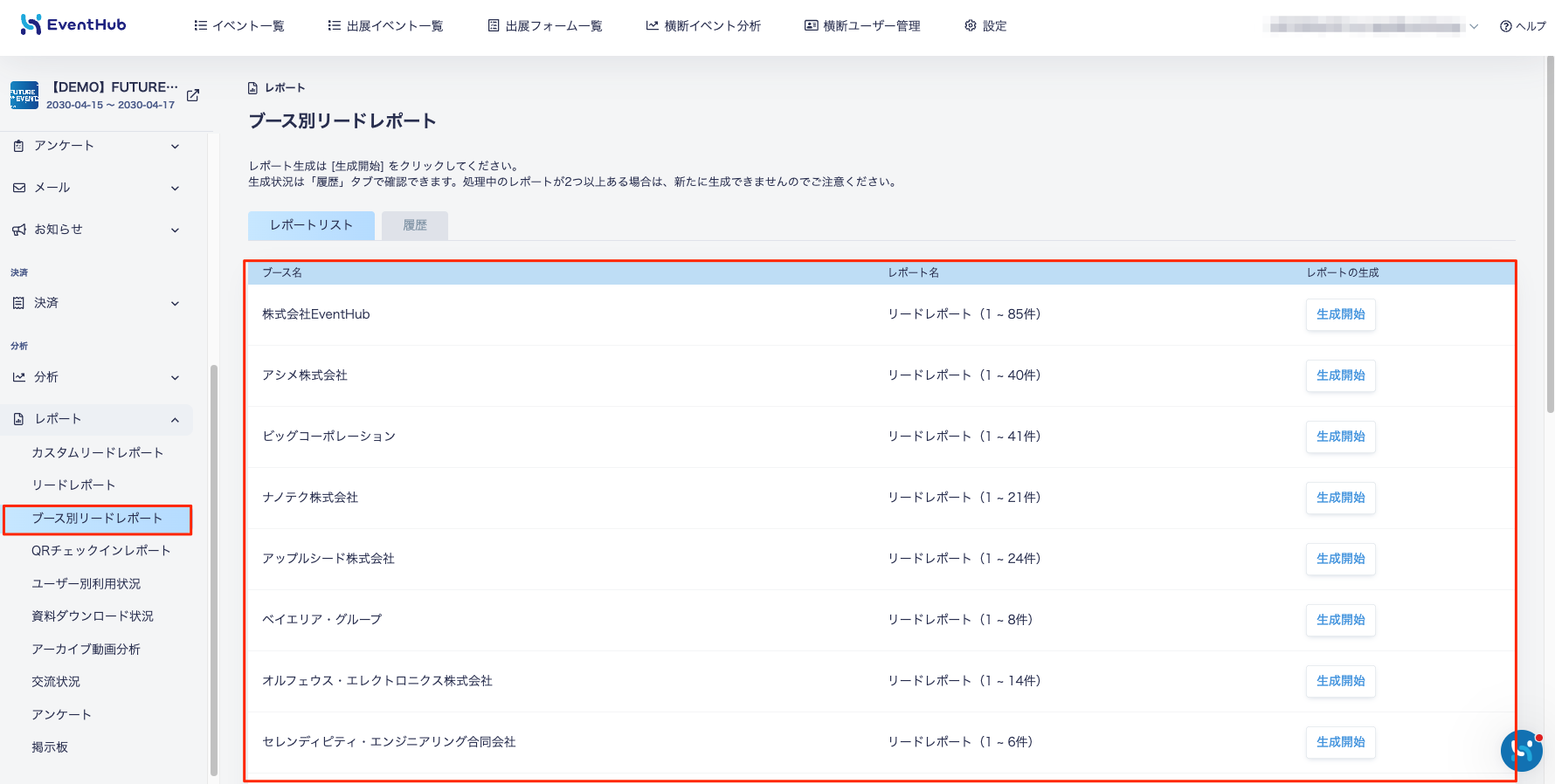Open 掲示板 in sidebar
The image size is (1555, 784).
[50, 746]
